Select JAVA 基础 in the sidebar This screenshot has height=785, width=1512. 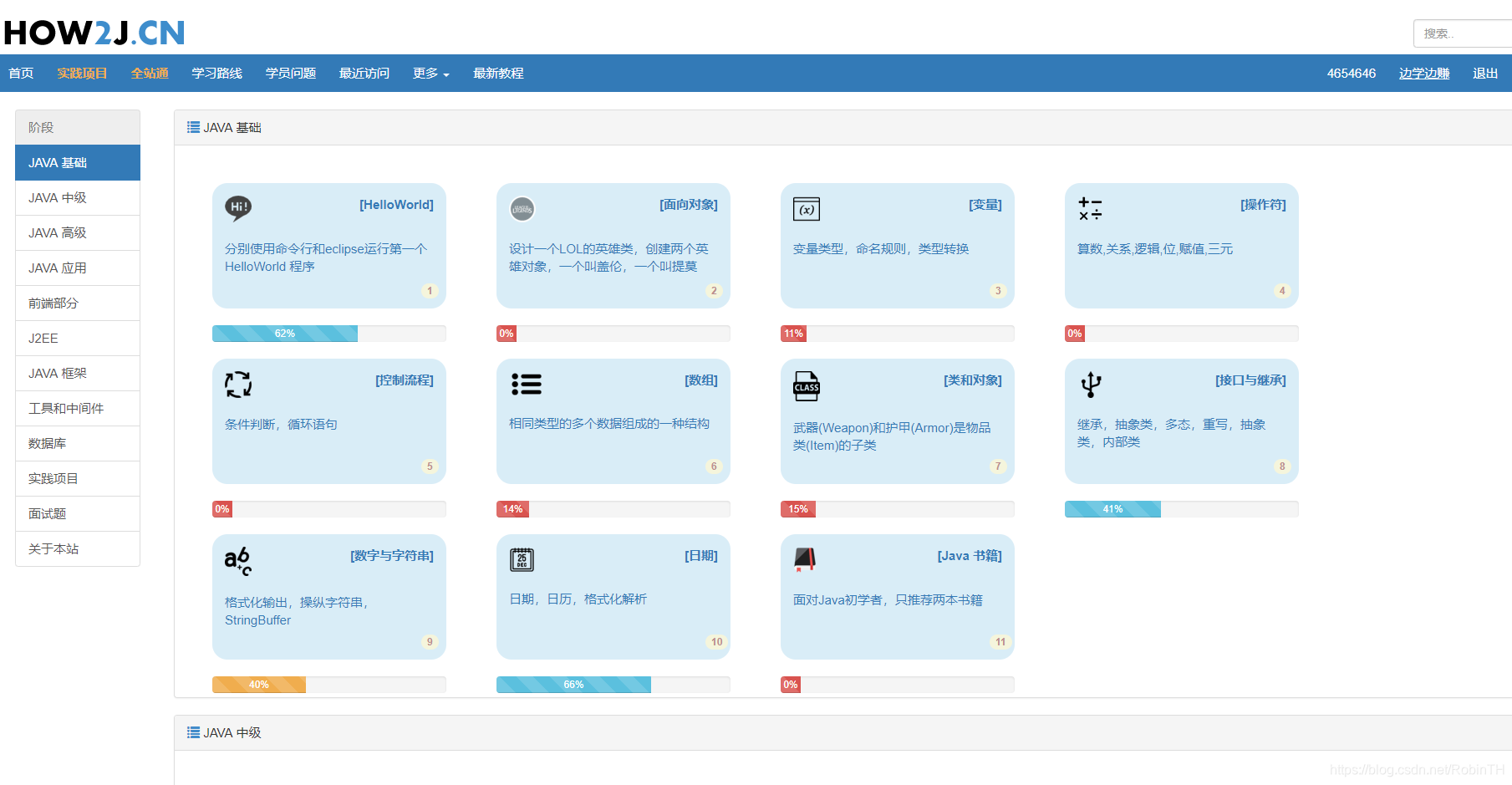pyautogui.click(x=78, y=163)
